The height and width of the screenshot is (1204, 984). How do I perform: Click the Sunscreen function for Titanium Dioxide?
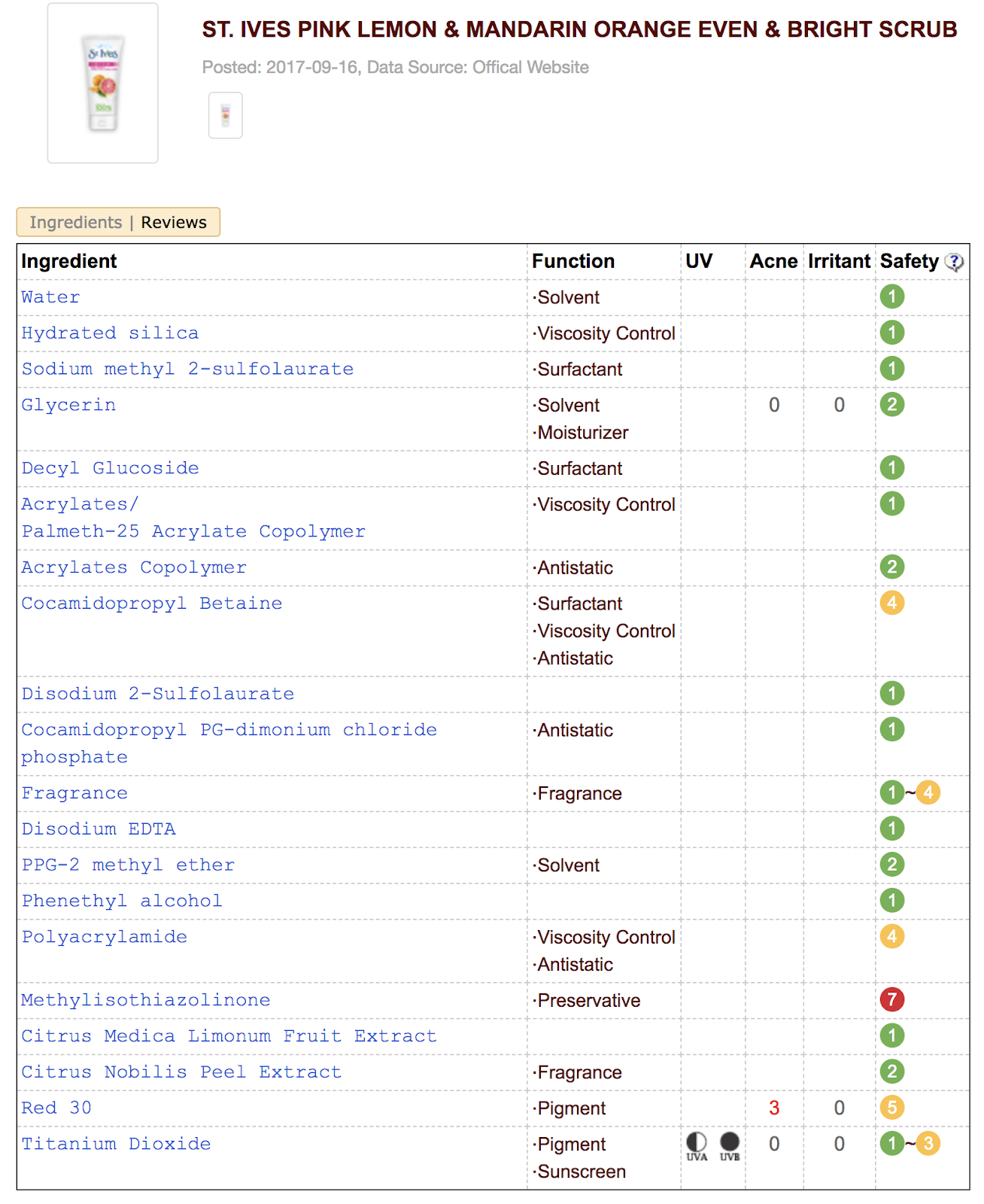point(579,1172)
